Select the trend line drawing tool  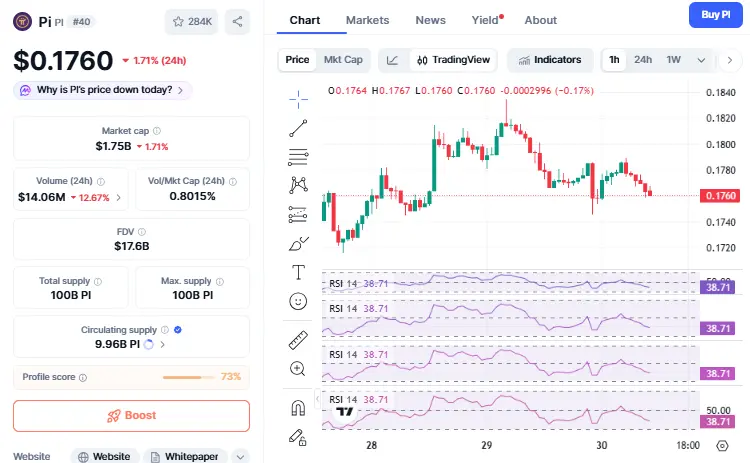[298, 128]
